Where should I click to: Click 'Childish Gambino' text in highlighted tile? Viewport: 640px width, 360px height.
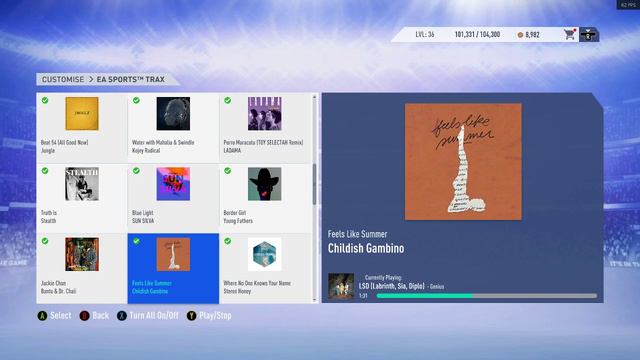click(150, 291)
